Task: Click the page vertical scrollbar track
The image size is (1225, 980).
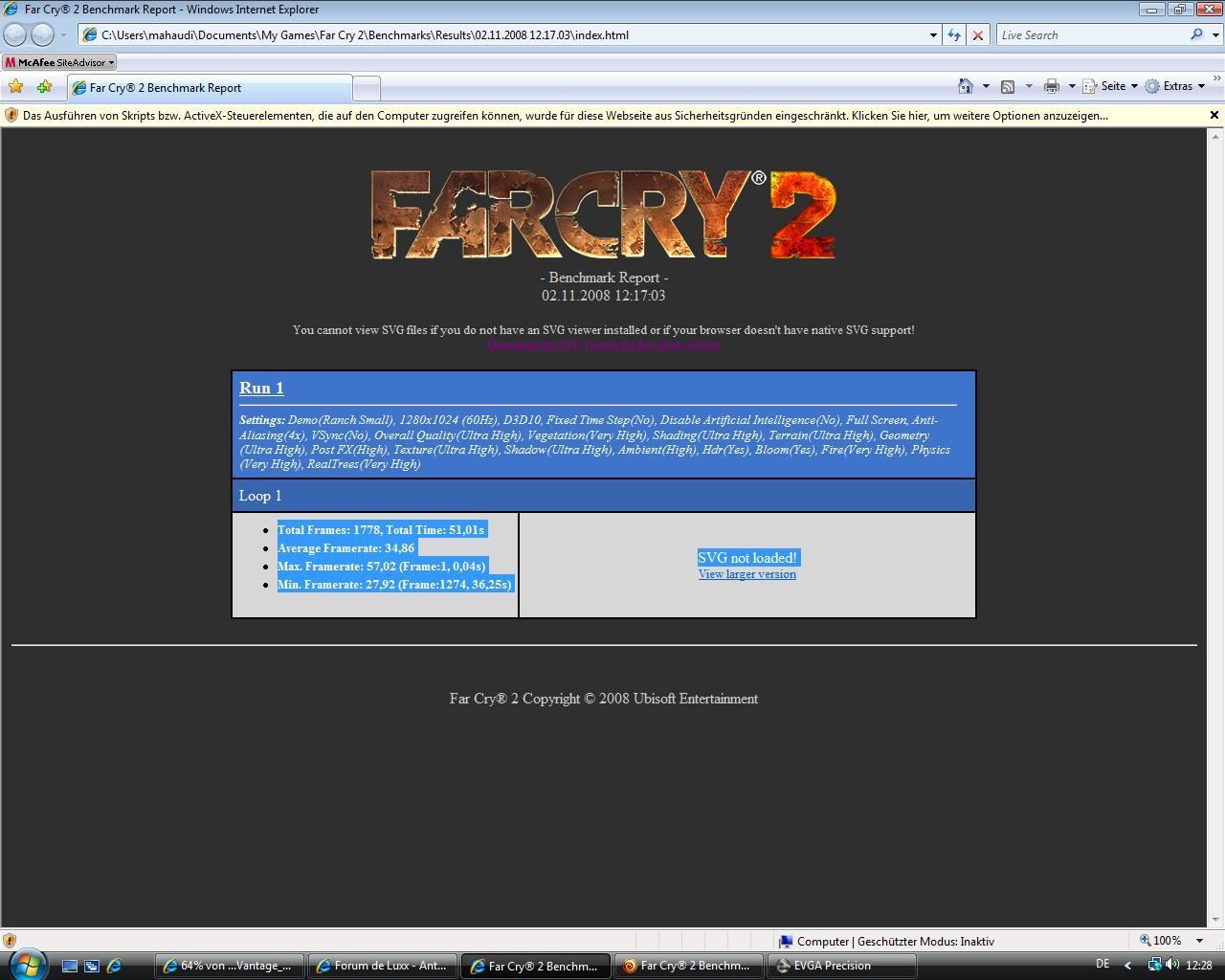Action: pyautogui.click(x=1215, y=526)
